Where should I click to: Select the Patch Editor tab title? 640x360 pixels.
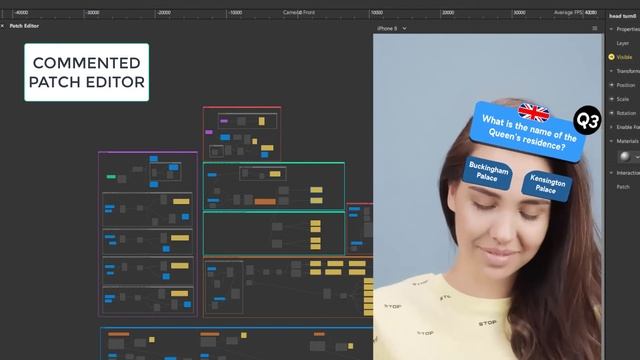coord(24,26)
